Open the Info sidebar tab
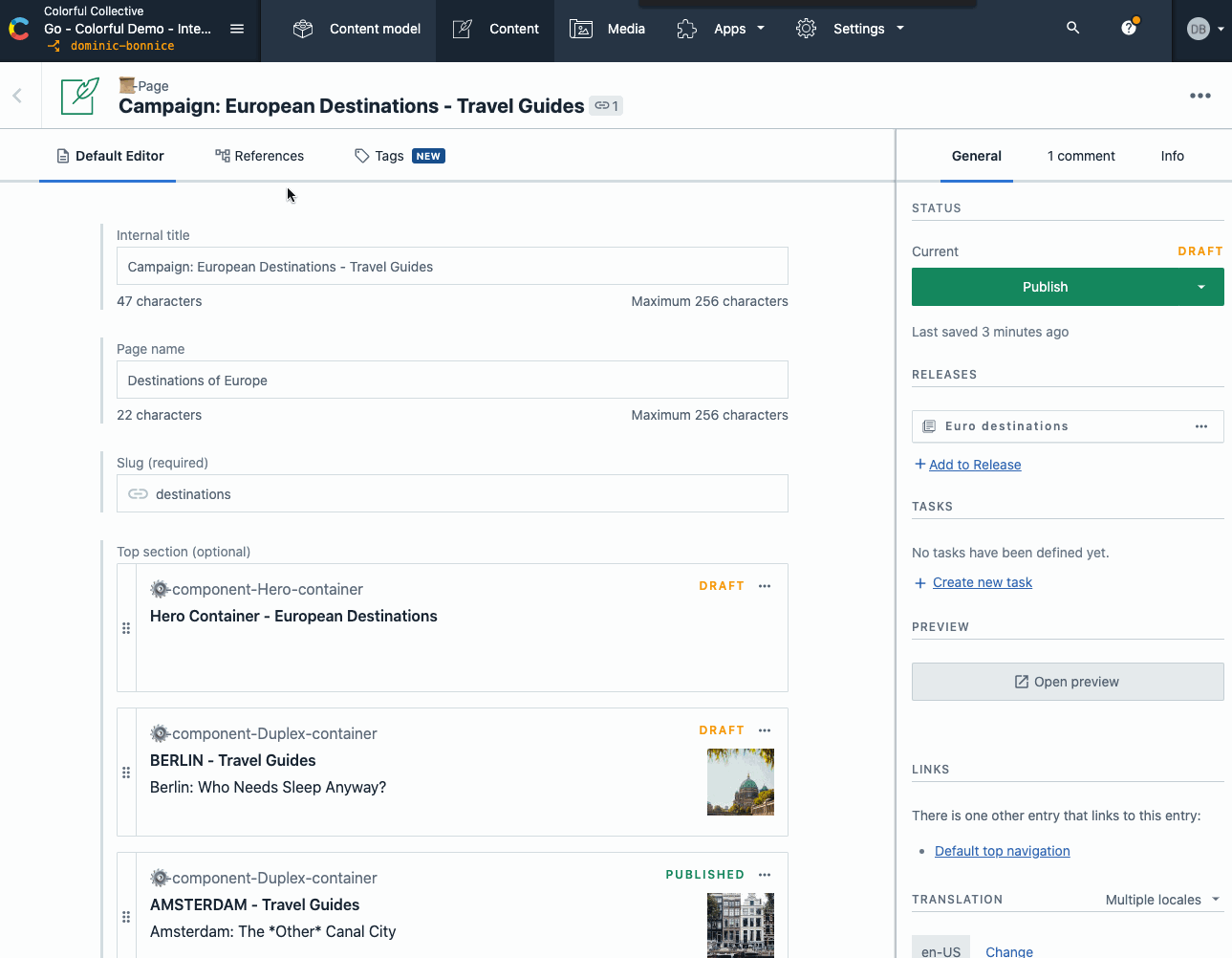 [1173, 156]
